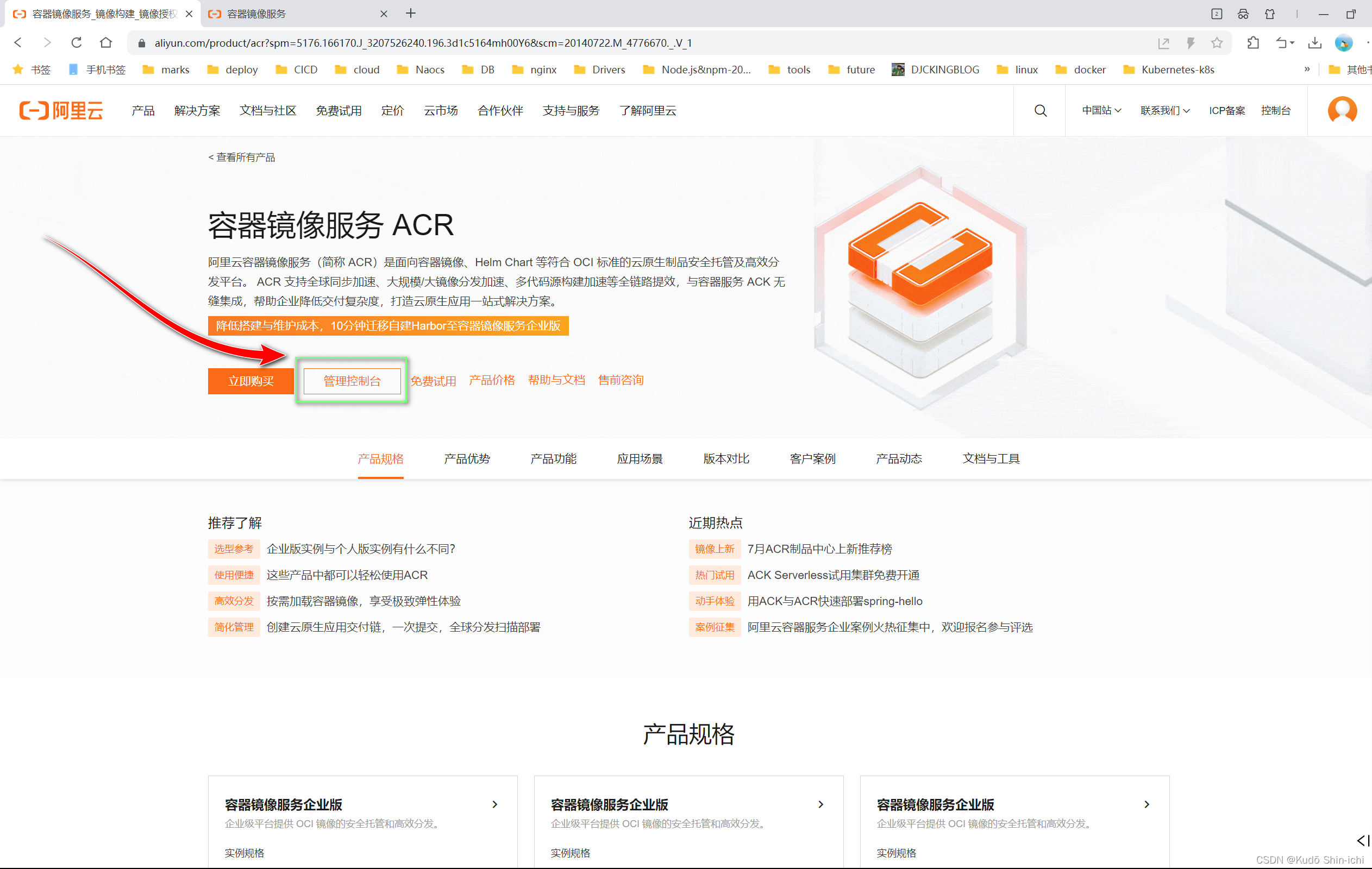The image size is (1372, 869).
Task: Expand first 容器镜像服务企业版 card arrow
Action: pos(494,804)
